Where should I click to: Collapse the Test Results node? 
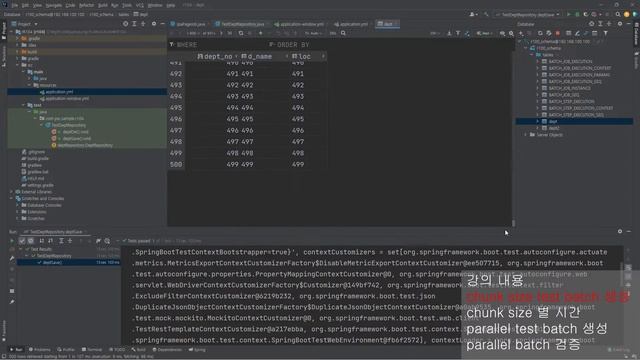coord(21,249)
